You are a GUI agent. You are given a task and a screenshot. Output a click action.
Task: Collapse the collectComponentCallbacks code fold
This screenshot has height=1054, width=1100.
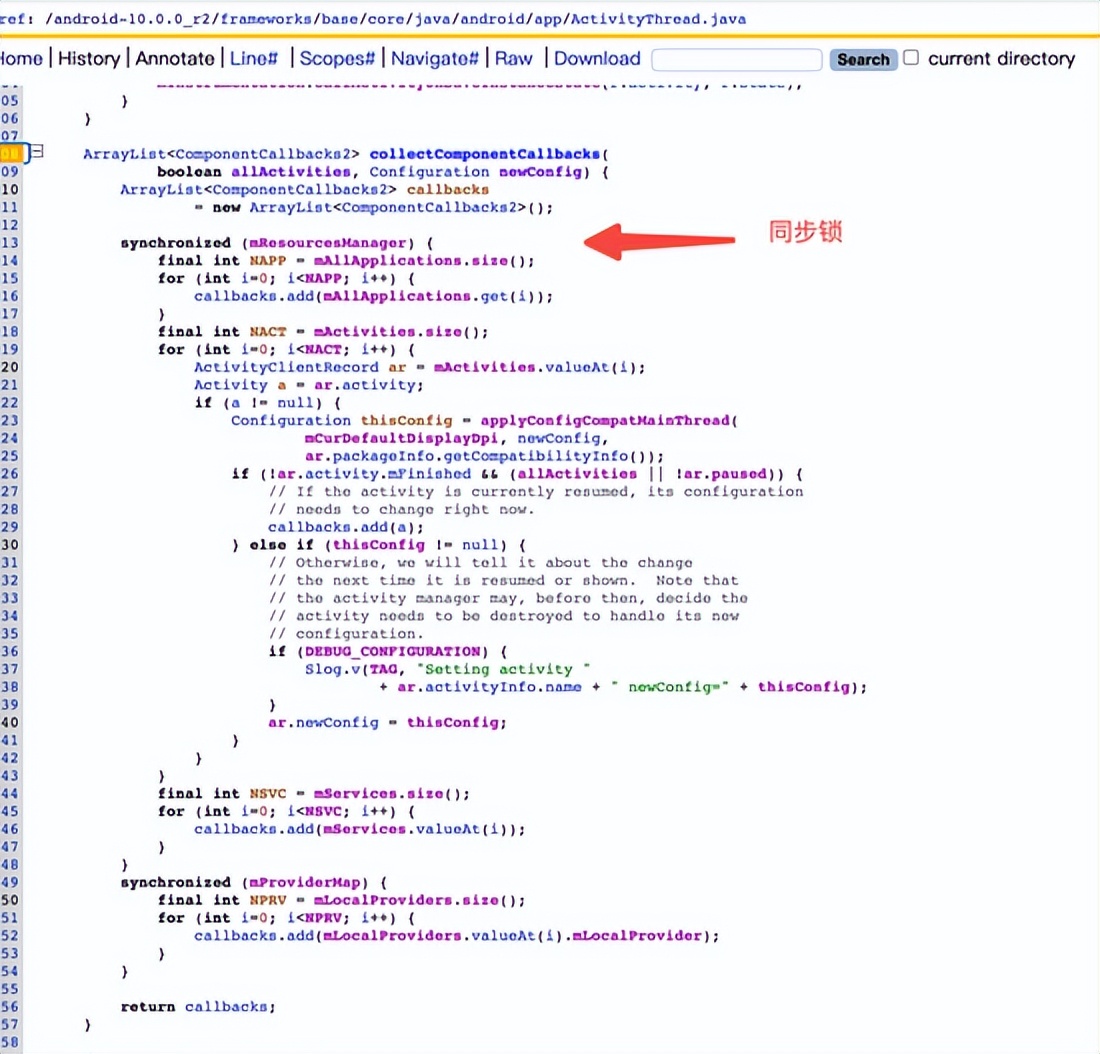pyautogui.click(x=36, y=153)
